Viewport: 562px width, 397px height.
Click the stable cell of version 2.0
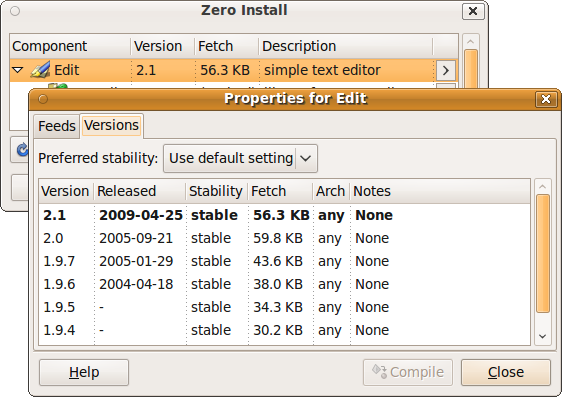[211, 238]
